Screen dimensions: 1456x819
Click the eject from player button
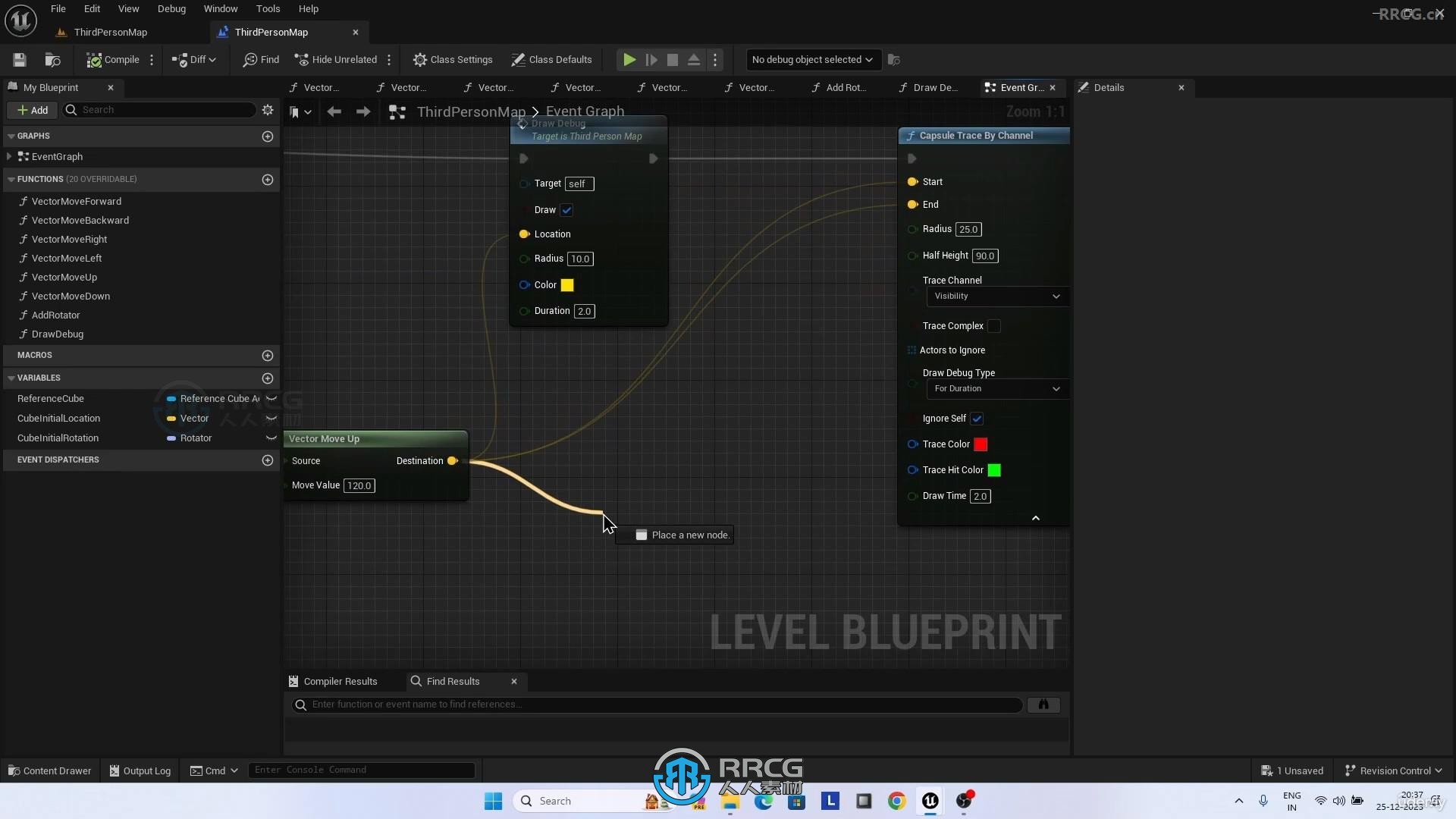[x=693, y=60]
